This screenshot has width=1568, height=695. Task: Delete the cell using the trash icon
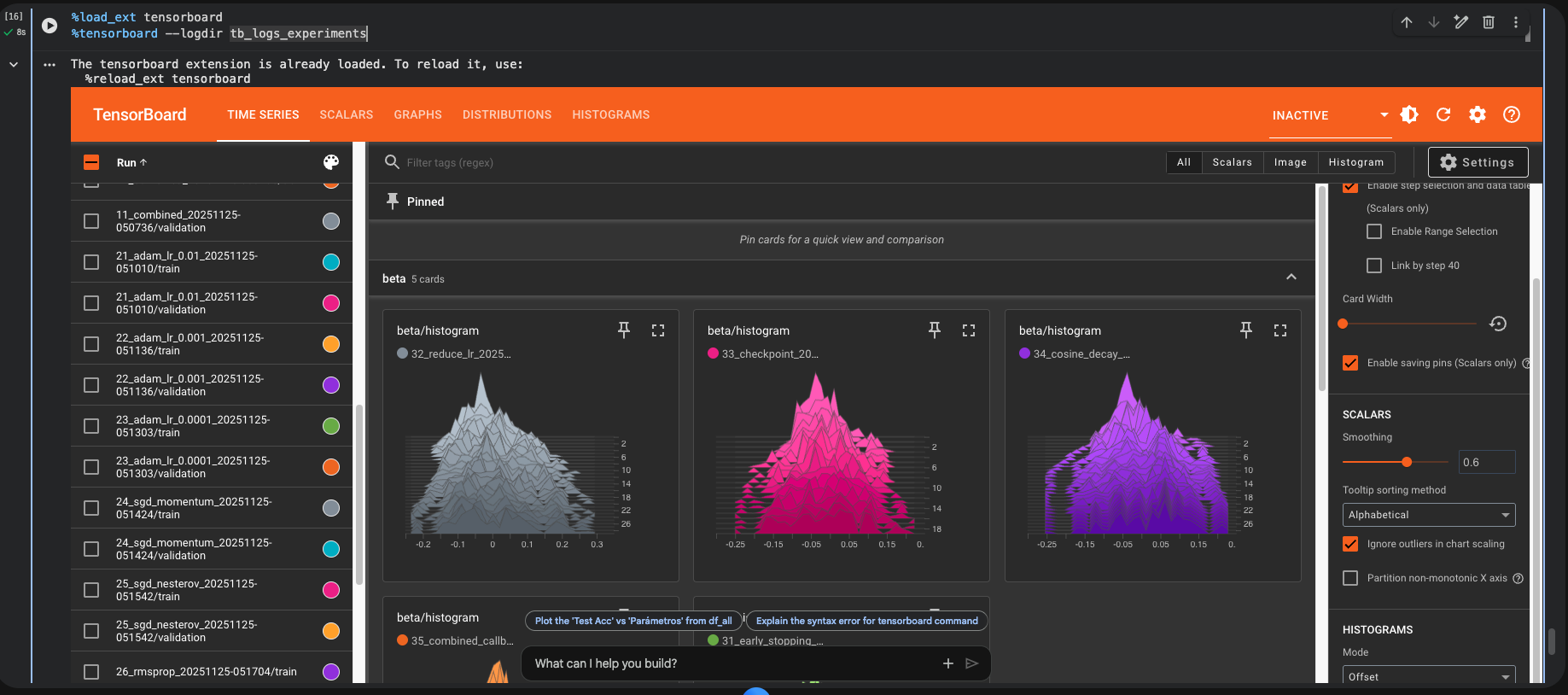pyautogui.click(x=1489, y=22)
